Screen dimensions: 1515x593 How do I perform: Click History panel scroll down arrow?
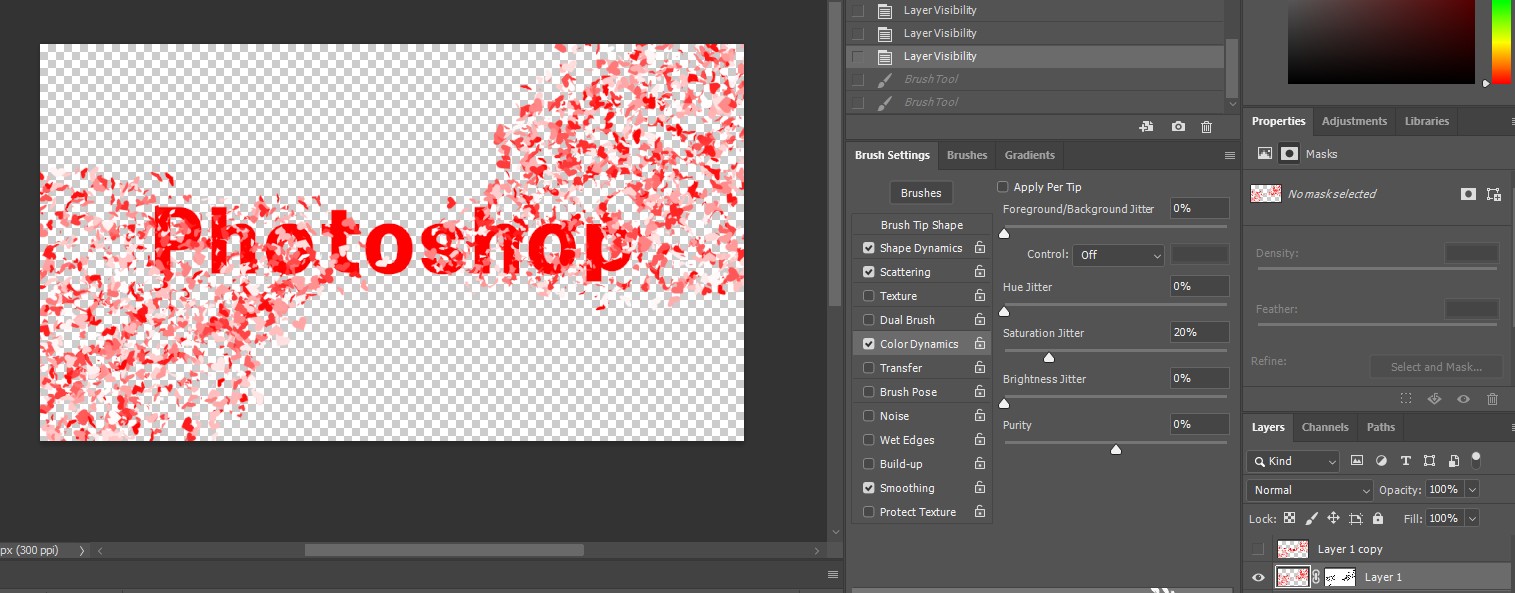click(1232, 103)
